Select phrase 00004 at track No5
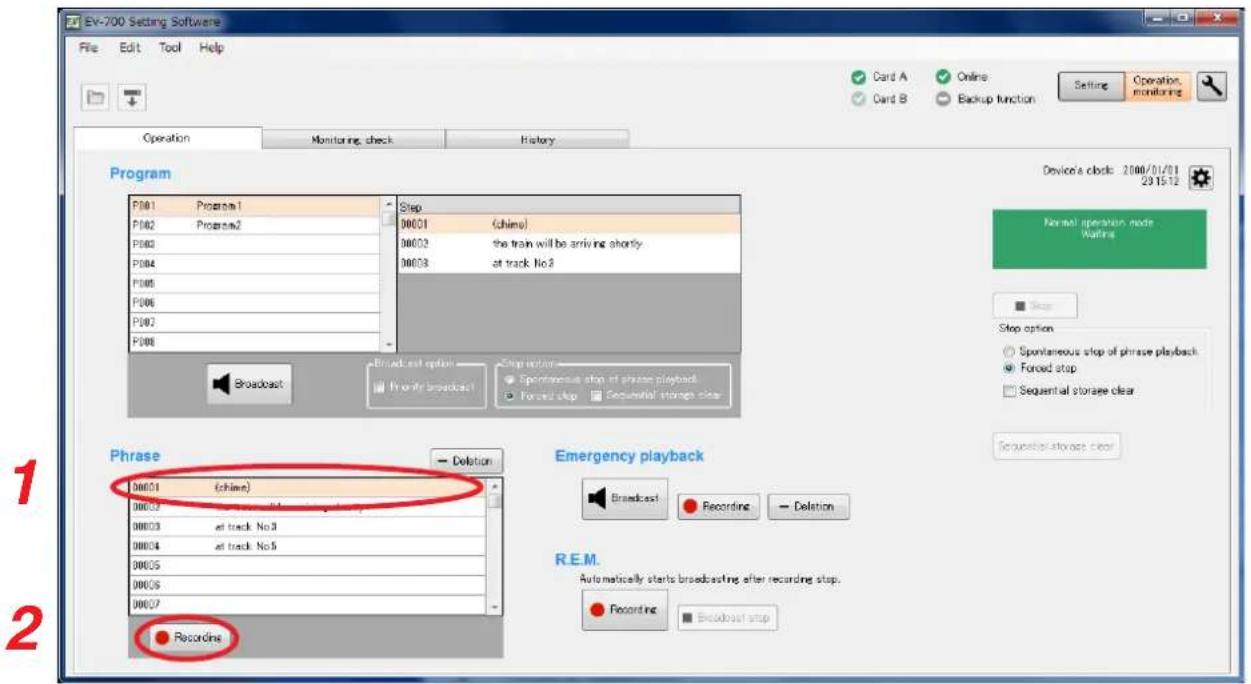Image resolution: width=1251 pixels, height=684 pixels. click(308, 546)
